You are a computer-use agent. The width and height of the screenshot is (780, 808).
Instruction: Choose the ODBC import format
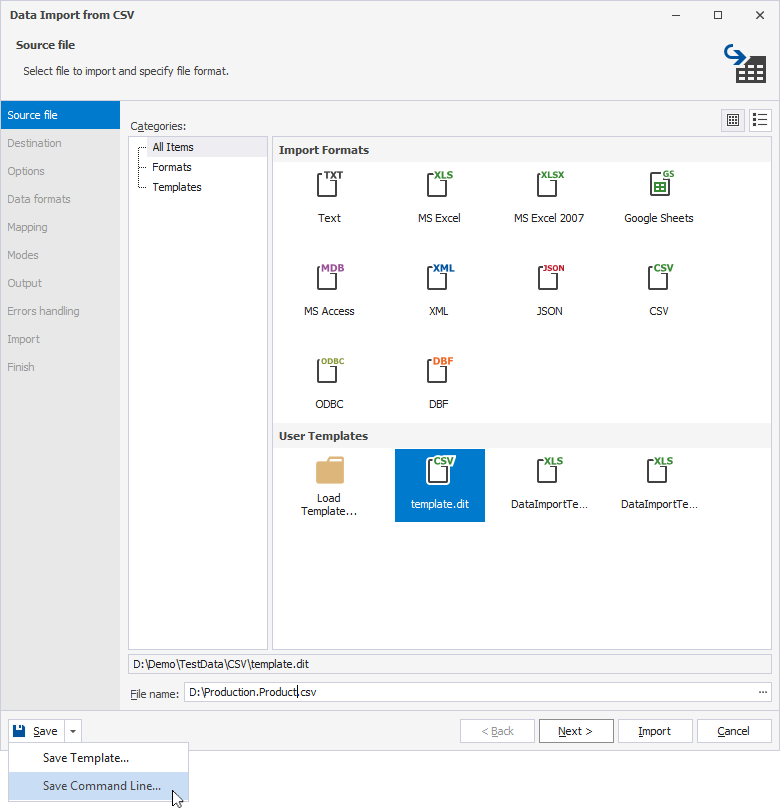tap(329, 370)
